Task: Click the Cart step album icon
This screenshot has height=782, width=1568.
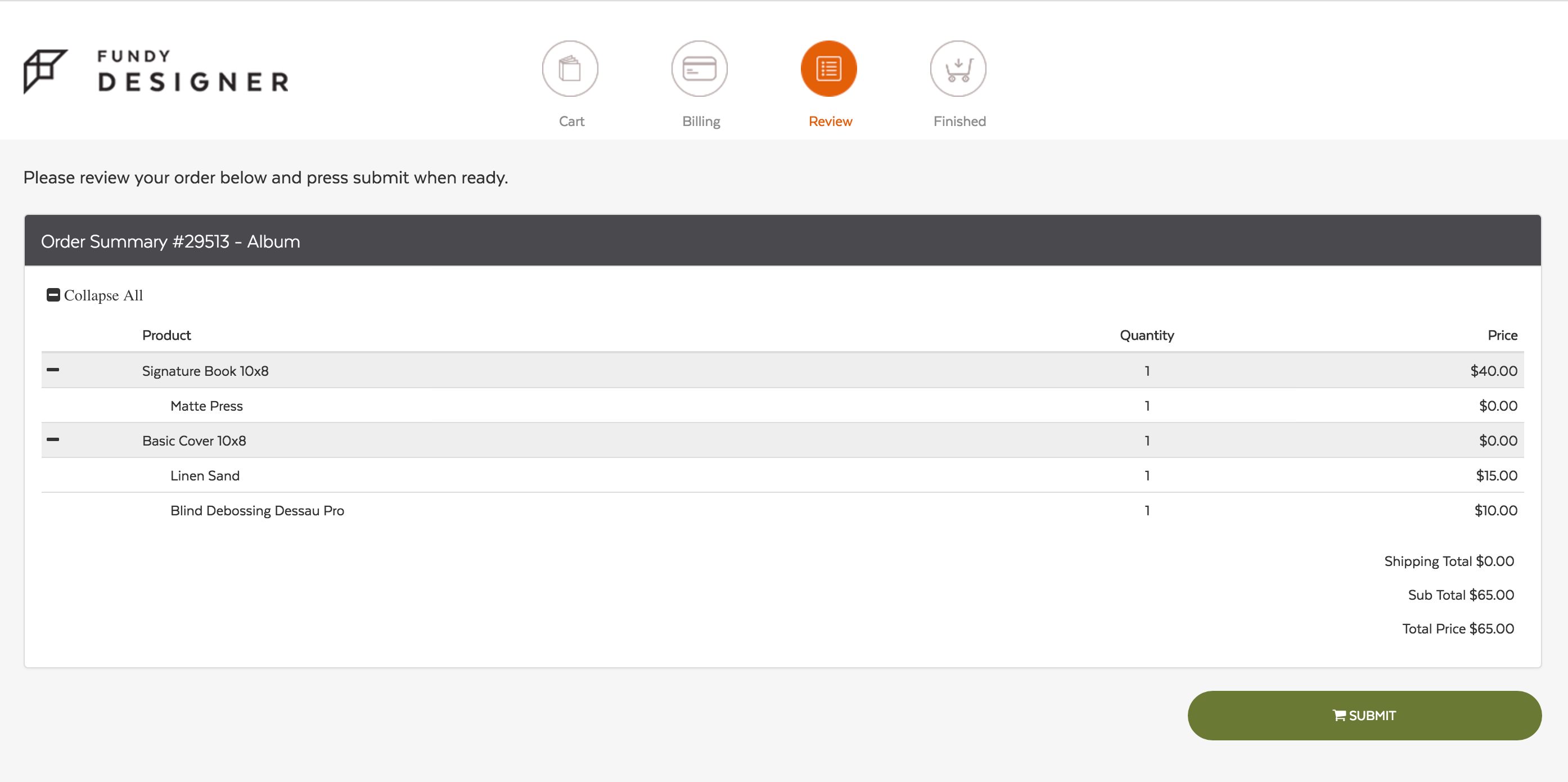Action: click(x=570, y=69)
